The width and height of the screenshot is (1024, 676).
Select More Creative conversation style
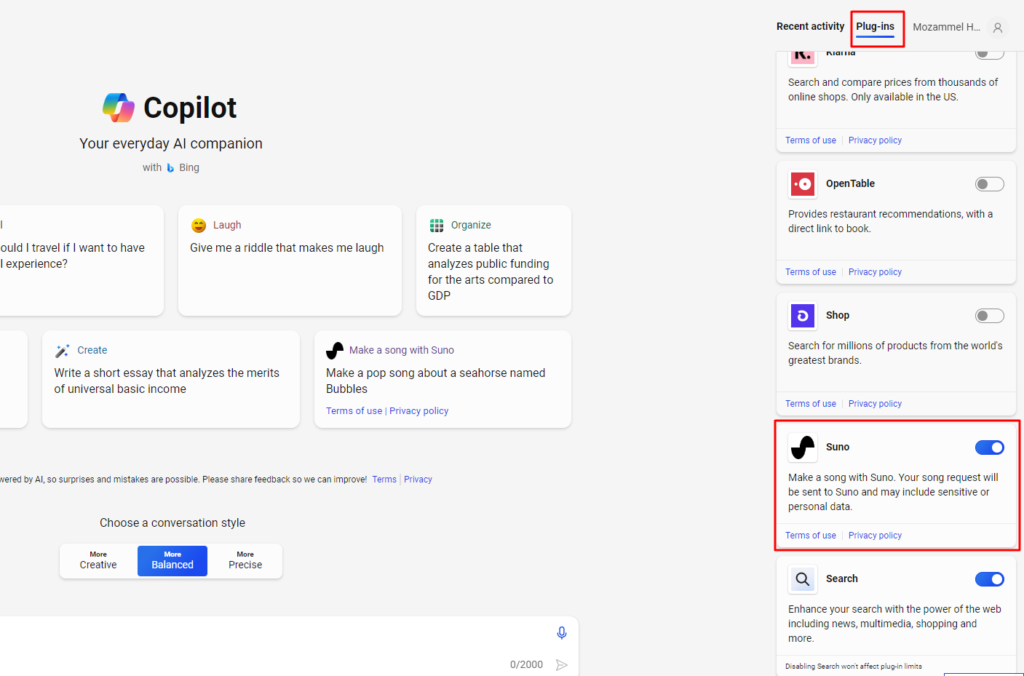coord(99,560)
